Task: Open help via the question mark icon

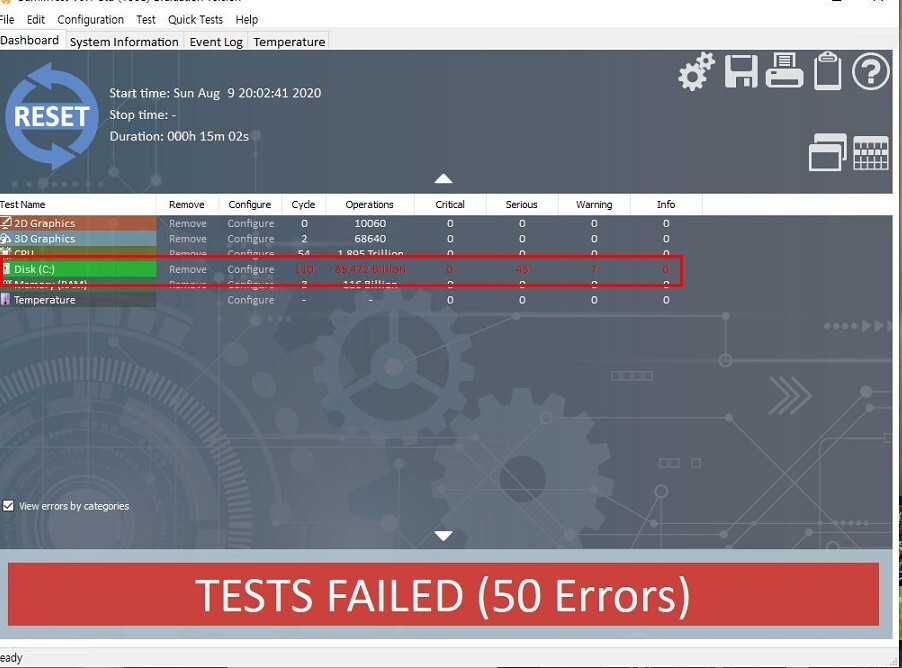Action: point(870,71)
